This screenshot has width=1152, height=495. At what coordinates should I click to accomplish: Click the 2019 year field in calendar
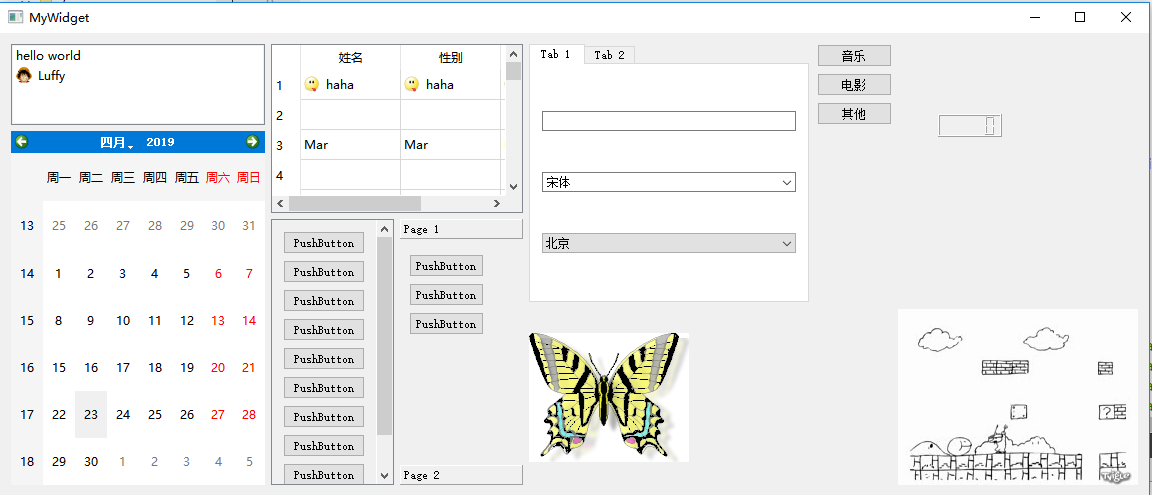(160, 142)
